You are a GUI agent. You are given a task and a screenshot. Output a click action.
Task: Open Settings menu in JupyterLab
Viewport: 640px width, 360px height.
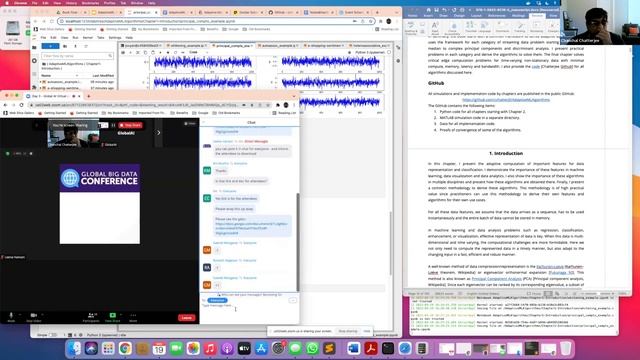115,38
